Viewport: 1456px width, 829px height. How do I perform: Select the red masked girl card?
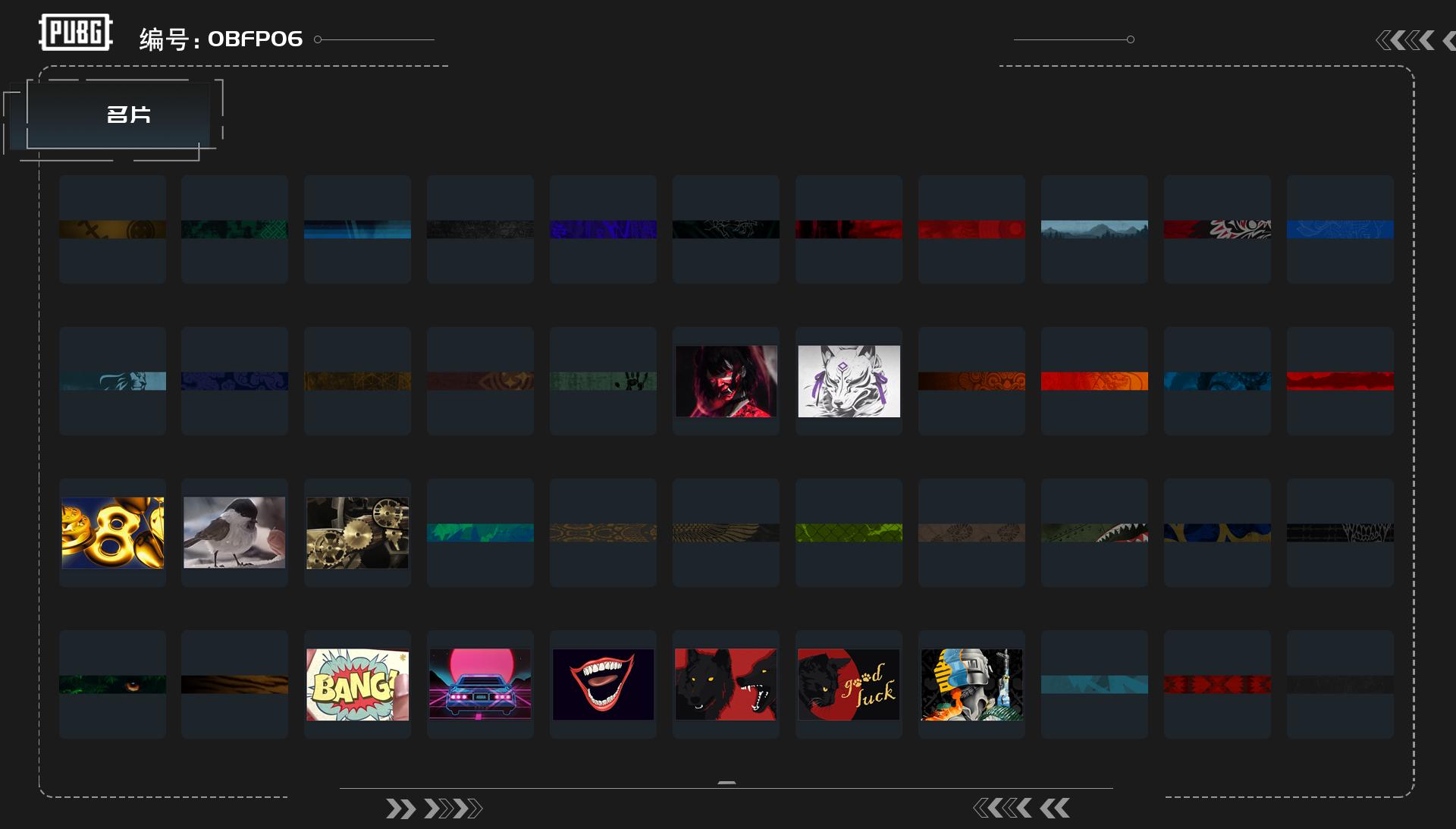pyautogui.click(x=726, y=381)
